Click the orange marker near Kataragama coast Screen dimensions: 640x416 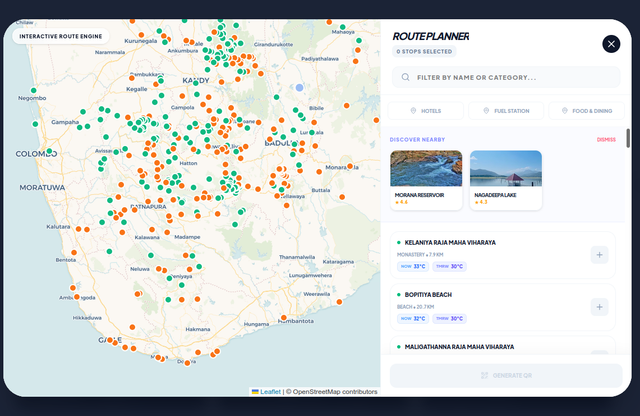coord(339,302)
